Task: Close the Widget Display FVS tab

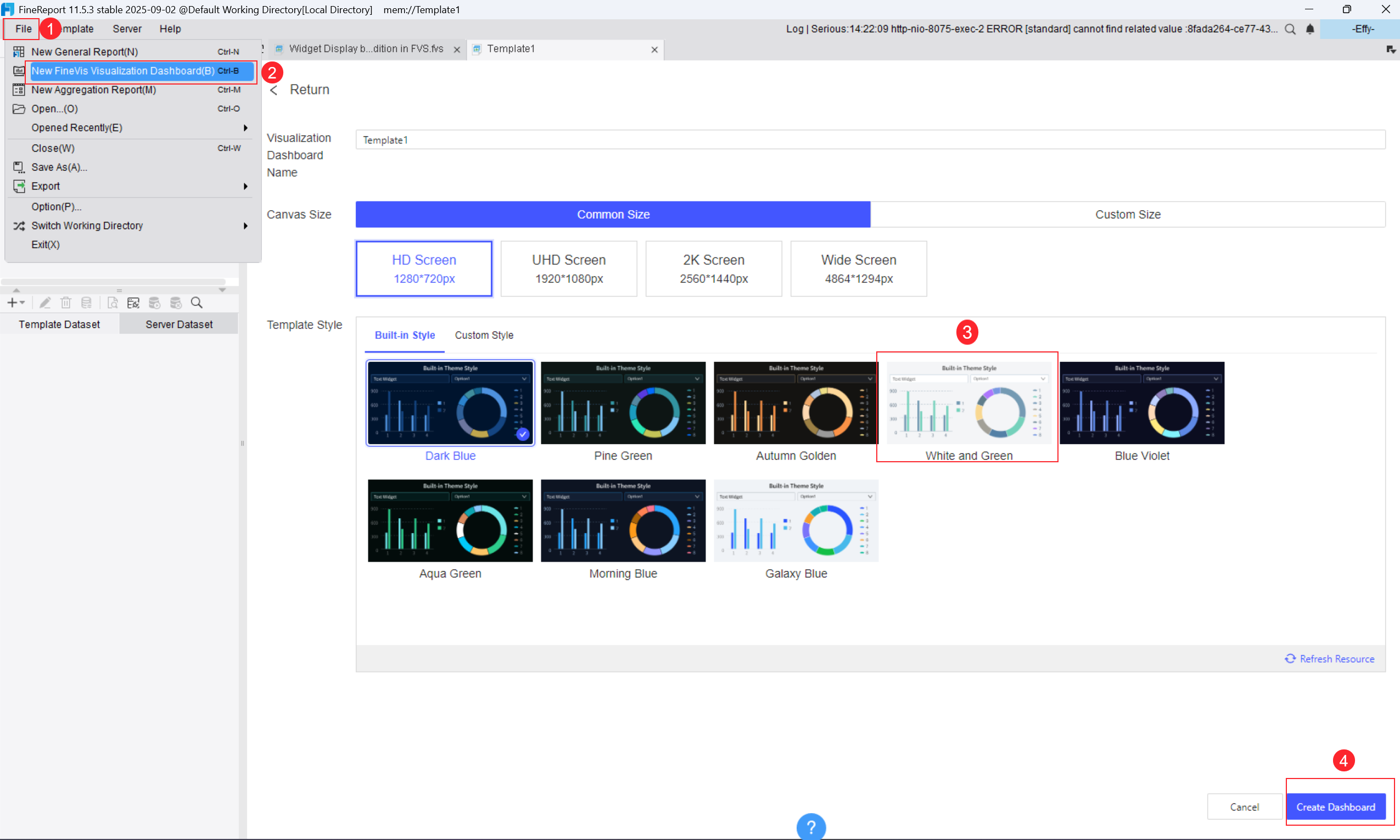Action: point(457,50)
